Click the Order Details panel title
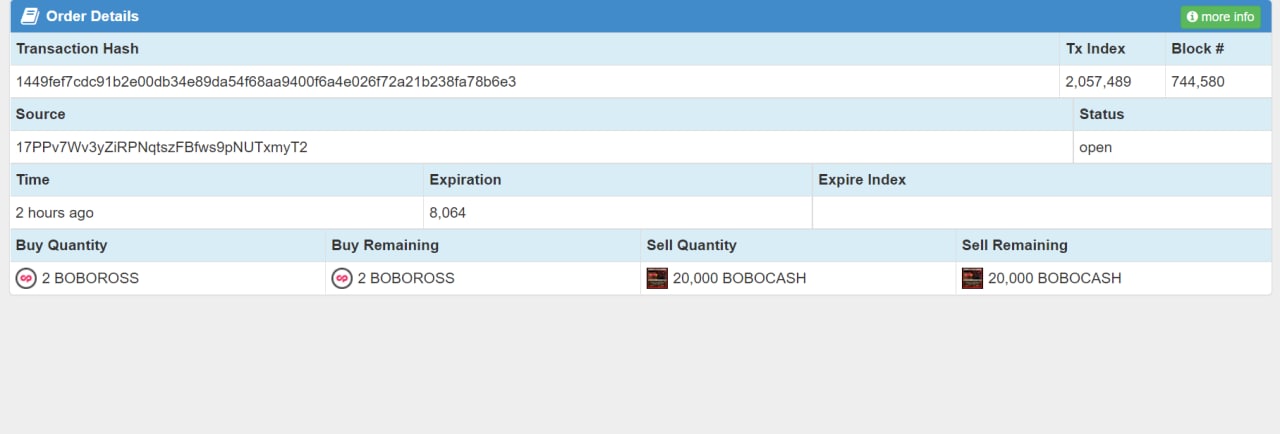Viewport: 1280px width, 434px height. click(x=93, y=16)
